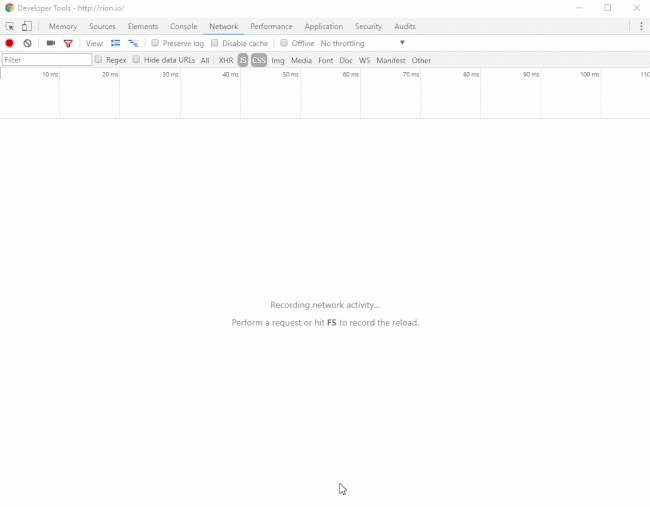Go to the Elements tab
650x507 pixels.
(x=143, y=26)
